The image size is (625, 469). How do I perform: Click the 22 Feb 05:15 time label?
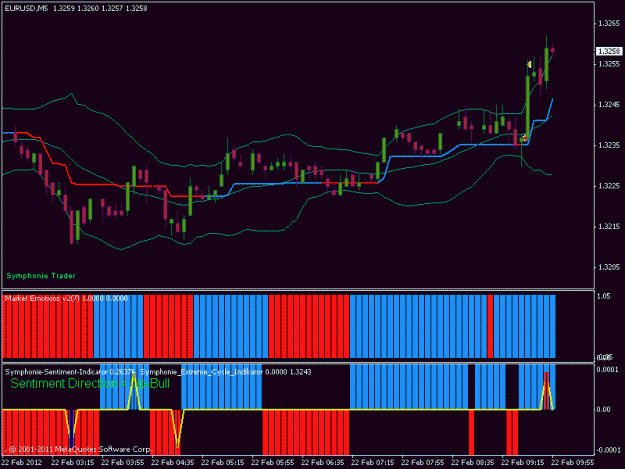click(222, 462)
